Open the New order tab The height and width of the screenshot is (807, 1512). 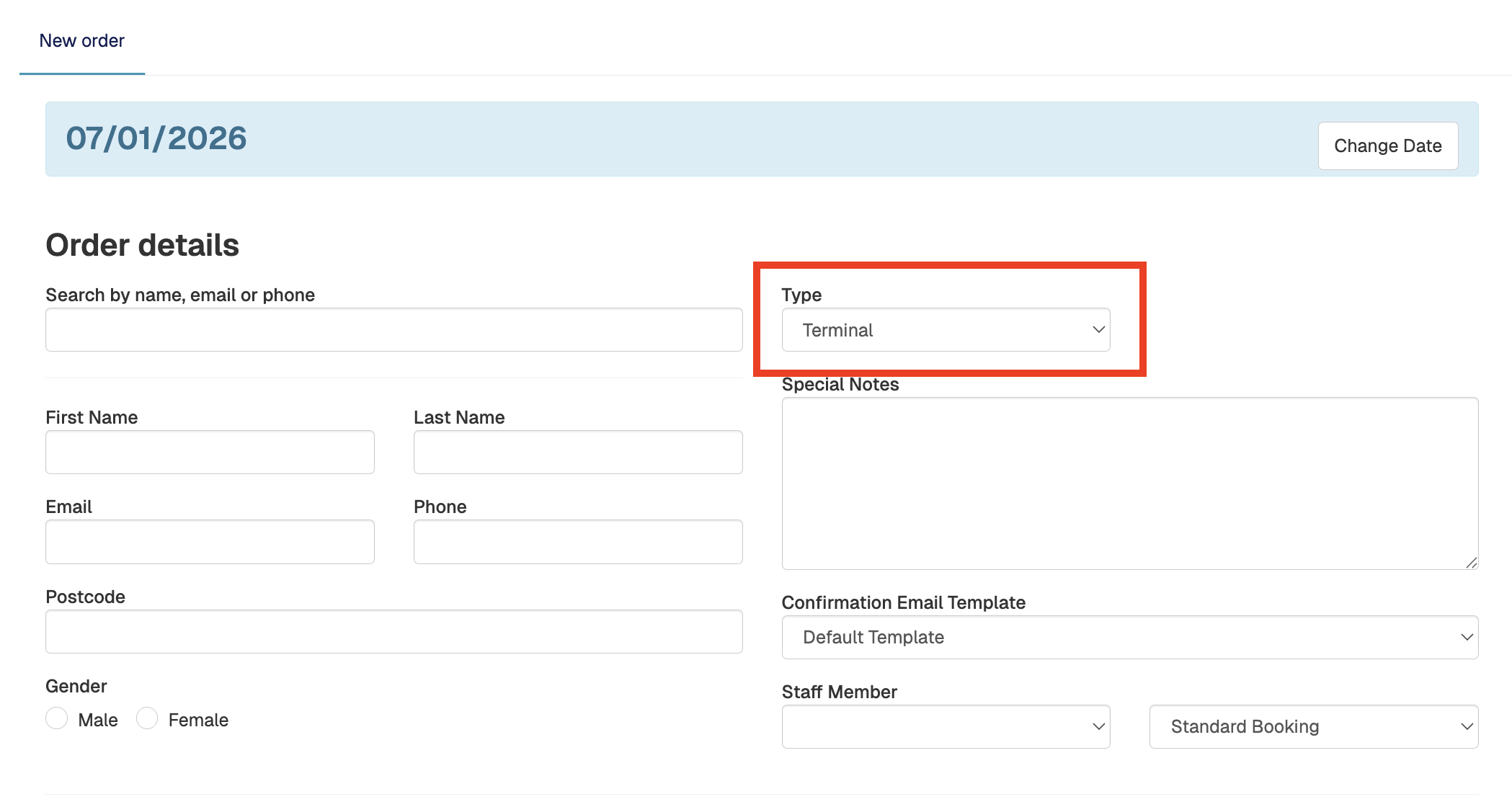click(81, 41)
